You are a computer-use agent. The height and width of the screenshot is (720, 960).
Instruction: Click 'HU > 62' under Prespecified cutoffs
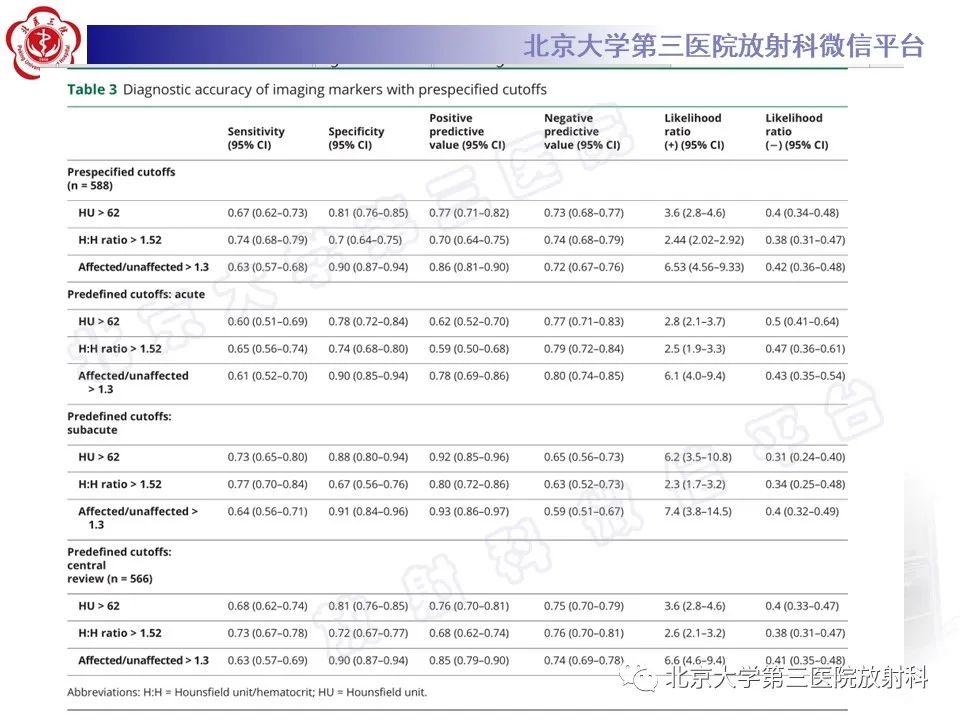coord(99,212)
